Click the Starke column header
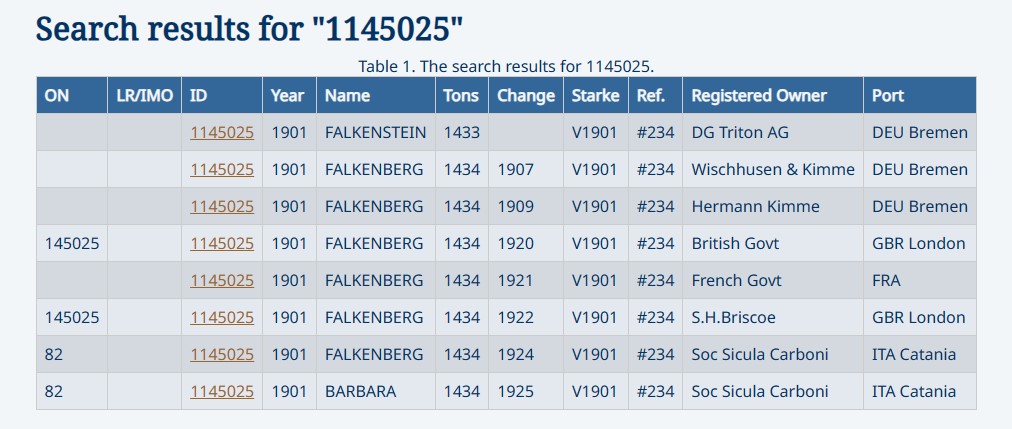The width and height of the screenshot is (1012, 429). (596, 96)
